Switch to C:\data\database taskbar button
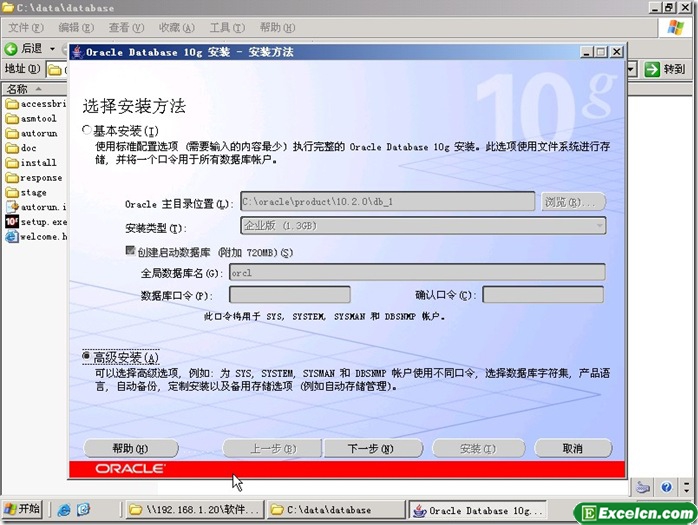 (337, 510)
